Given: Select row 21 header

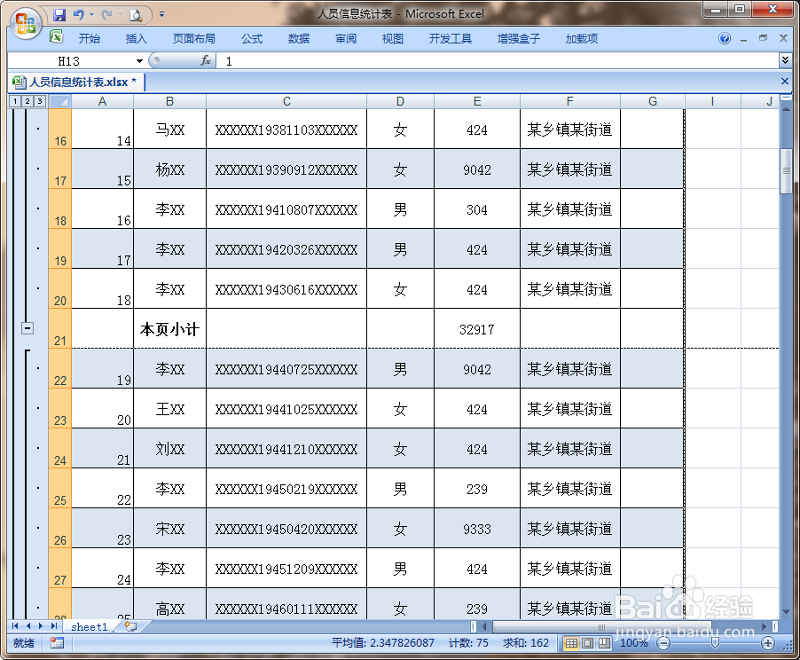Looking at the screenshot, I should coord(60,328).
